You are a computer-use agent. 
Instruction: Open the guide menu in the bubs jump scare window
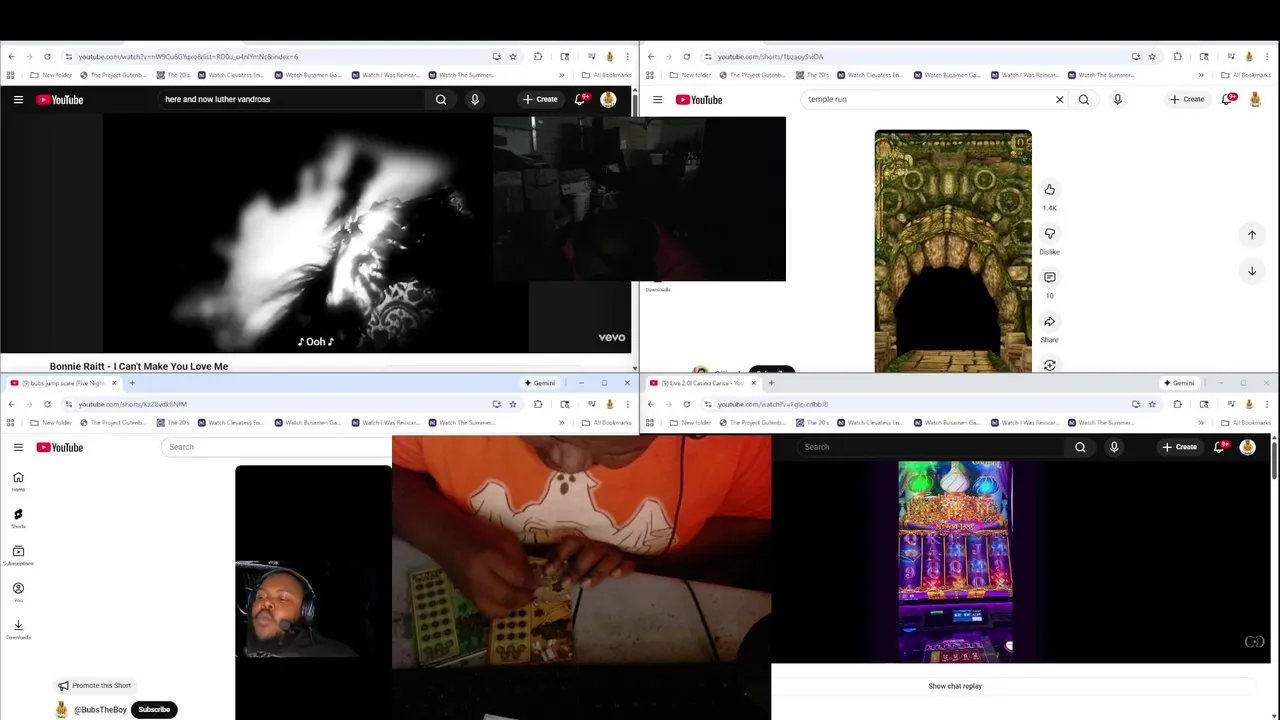coord(18,447)
